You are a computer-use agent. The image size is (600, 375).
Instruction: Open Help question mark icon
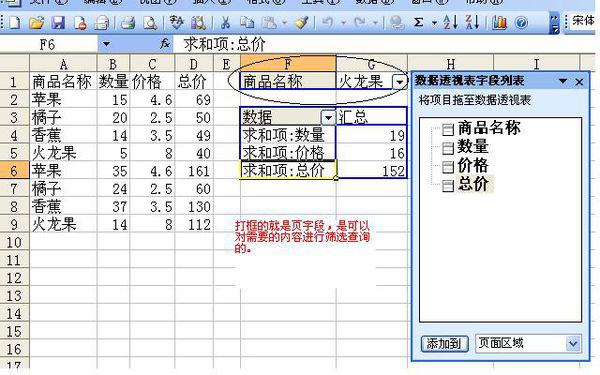click(x=521, y=23)
